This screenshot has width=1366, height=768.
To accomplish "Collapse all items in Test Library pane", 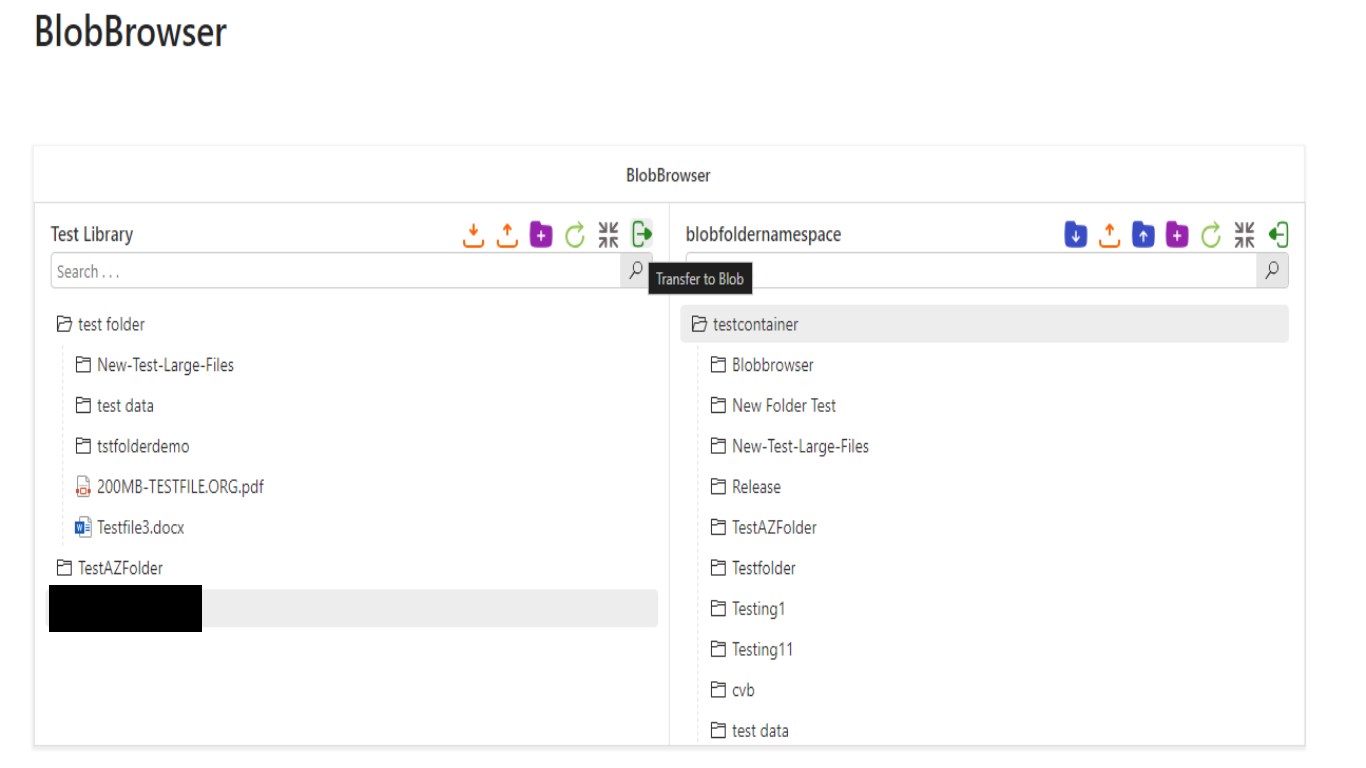I will click(x=608, y=235).
